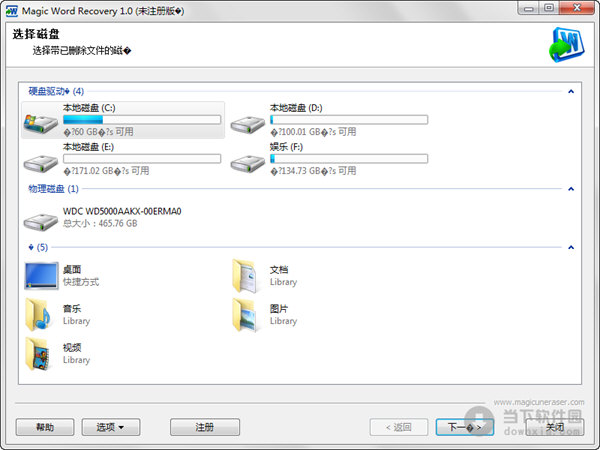Minimize the Magic Word Recovery window
Viewport: 600px width, 450px height.
[x=529, y=8]
